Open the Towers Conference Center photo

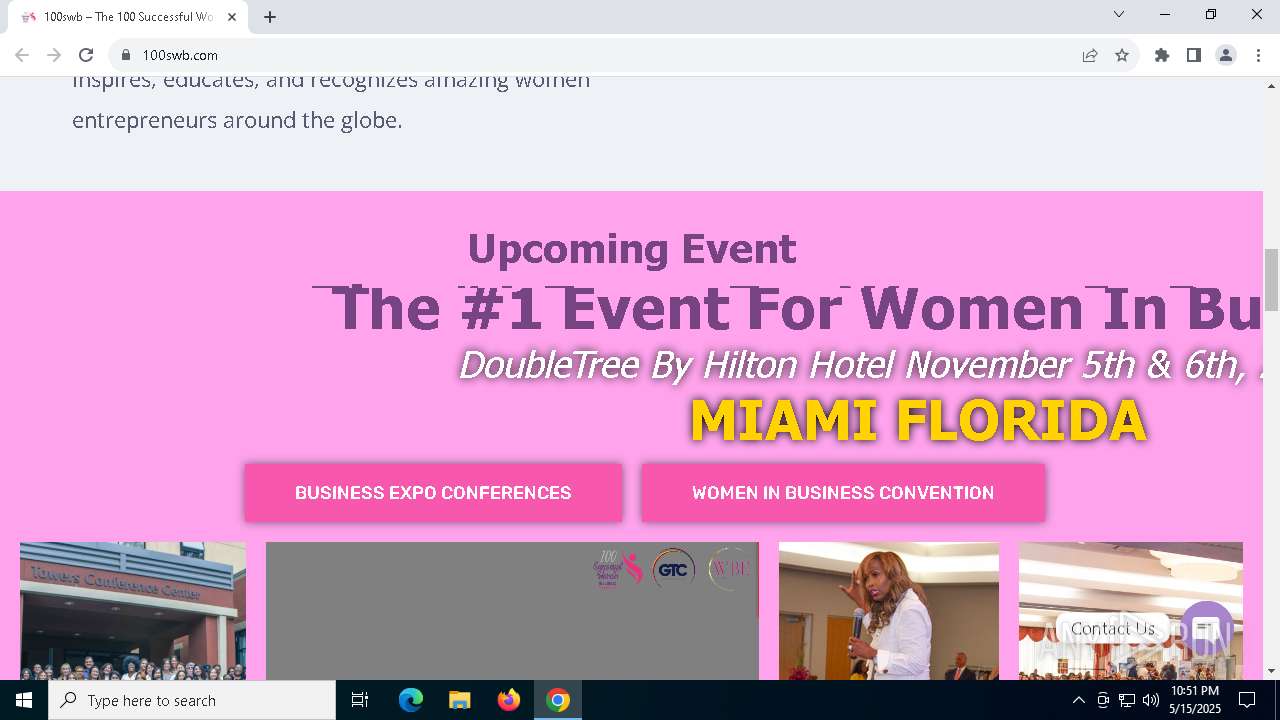133,611
